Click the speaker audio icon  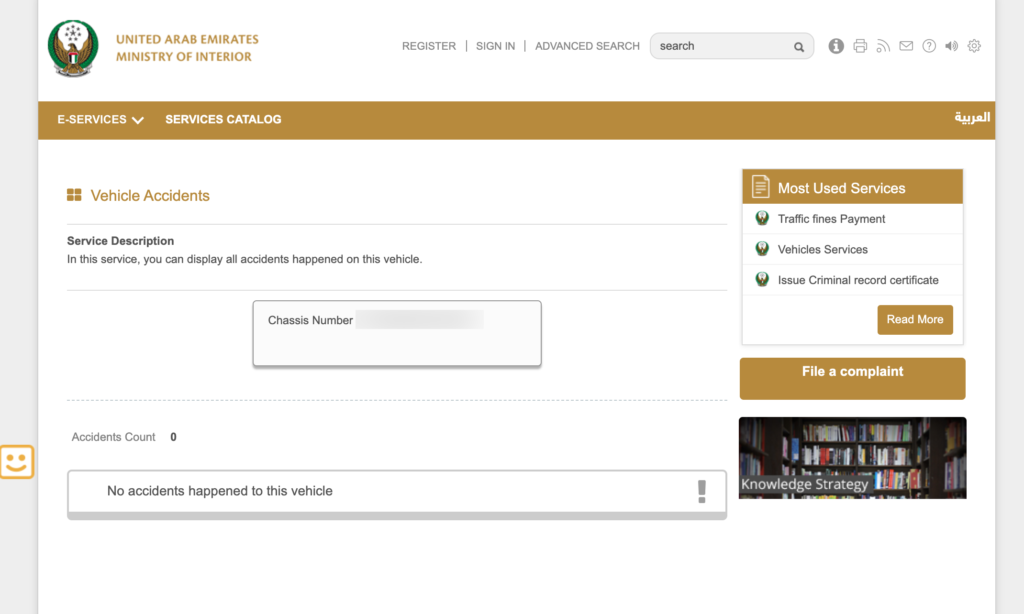point(952,46)
